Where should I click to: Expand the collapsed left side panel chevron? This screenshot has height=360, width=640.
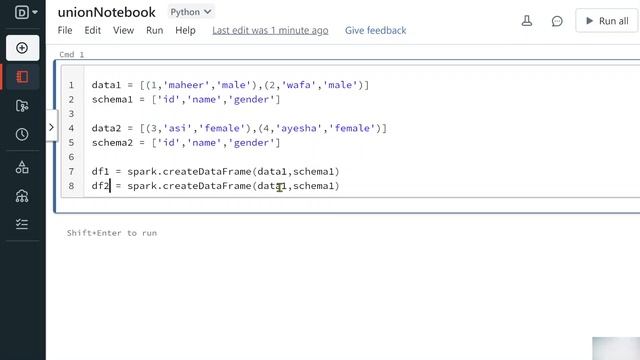(51, 127)
